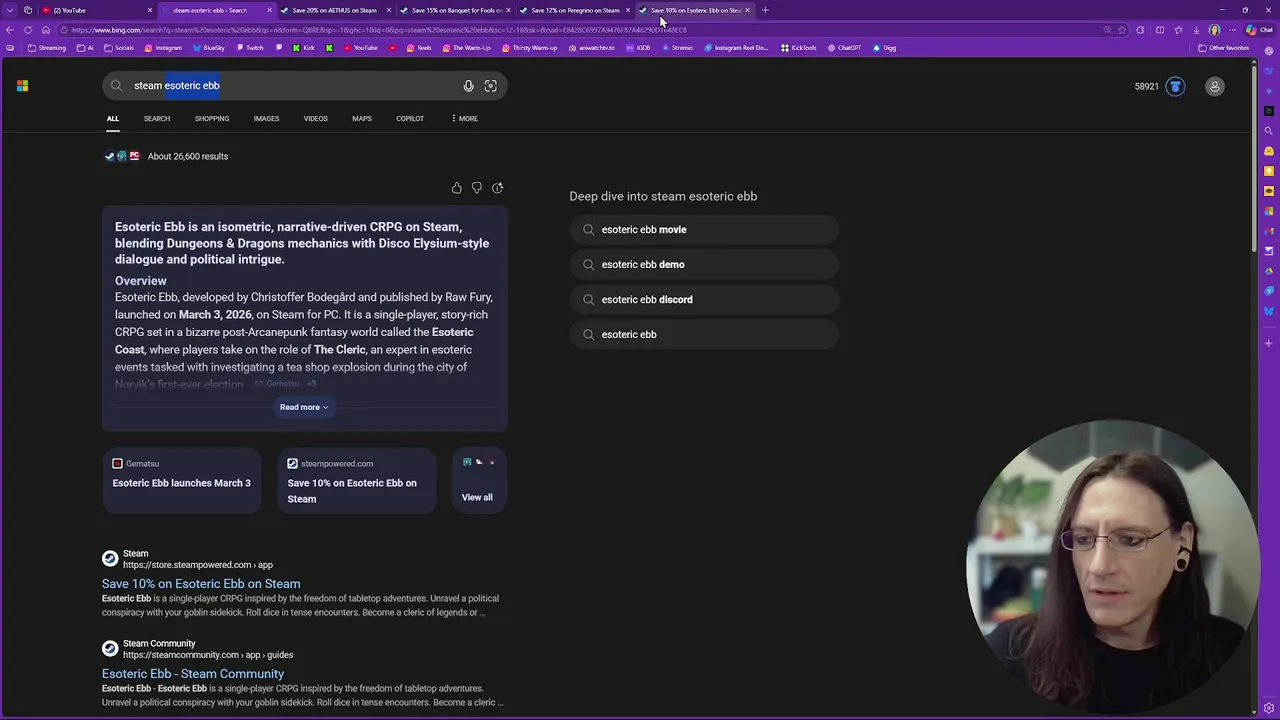This screenshot has width=1280, height=720.
Task: Click the share icon above the answer
Action: (x=497, y=188)
